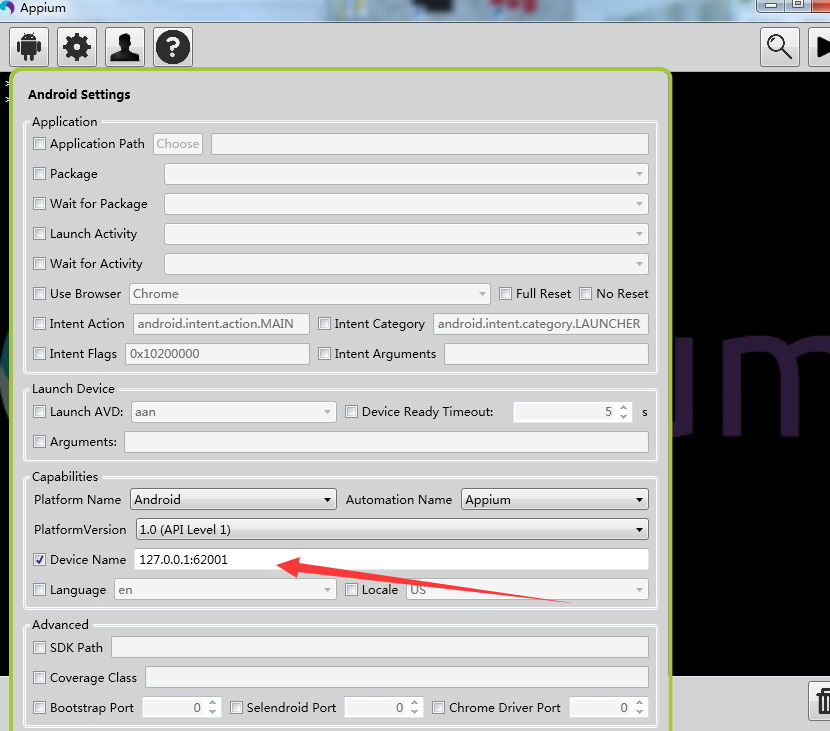Screen dimensions: 830x731
Task: Enable the Language checkbox
Action: click(x=40, y=590)
